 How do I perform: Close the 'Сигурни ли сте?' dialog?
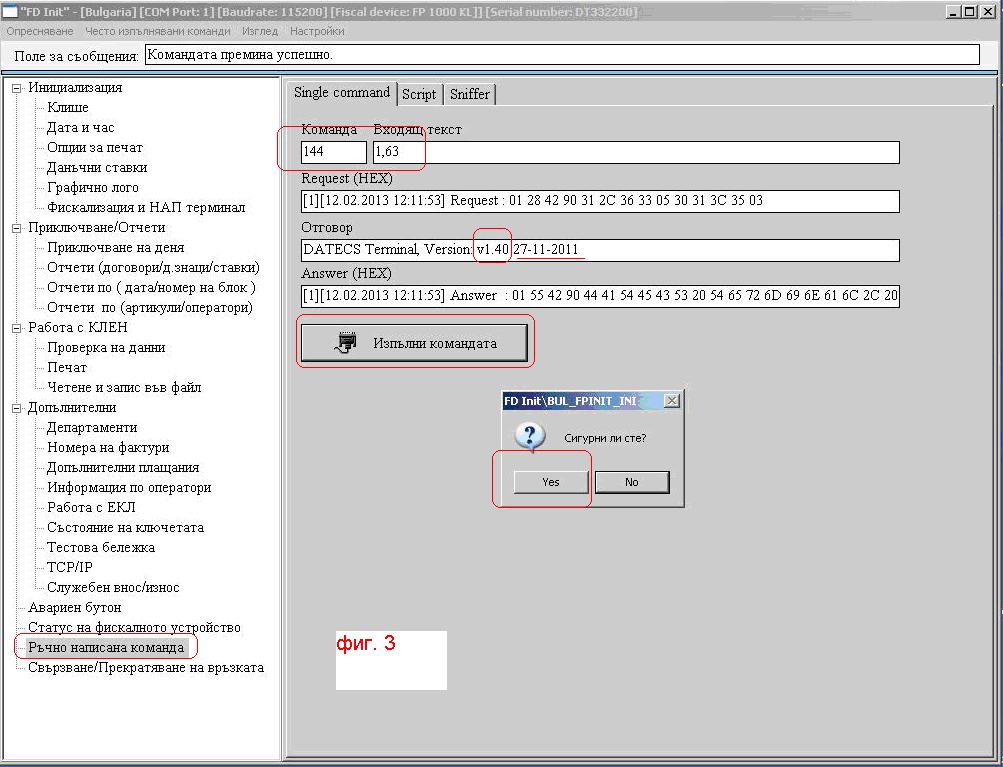click(x=671, y=400)
